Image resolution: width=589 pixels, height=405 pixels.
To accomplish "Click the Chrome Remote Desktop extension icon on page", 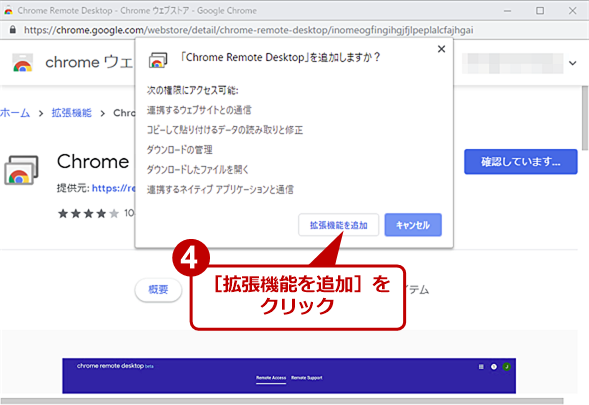I will [x=21, y=170].
